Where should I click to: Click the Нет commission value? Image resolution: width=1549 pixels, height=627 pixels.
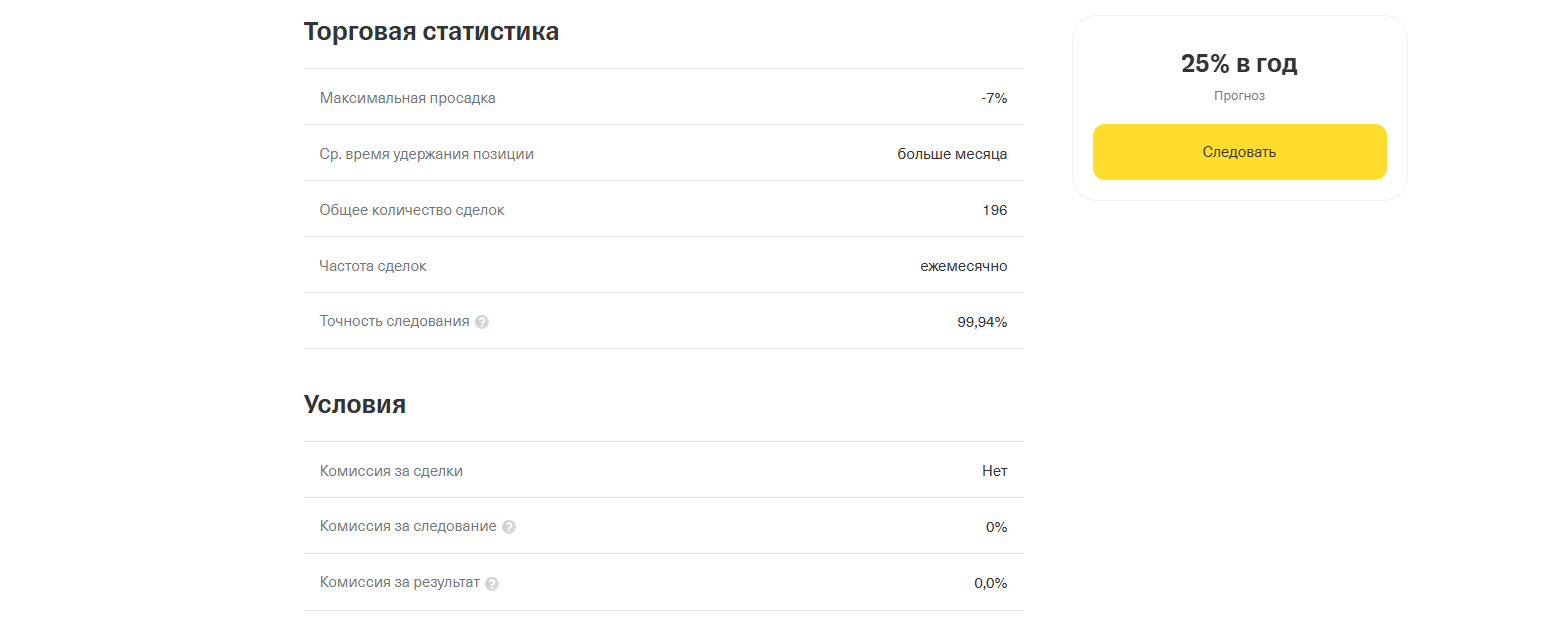[995, 471]
